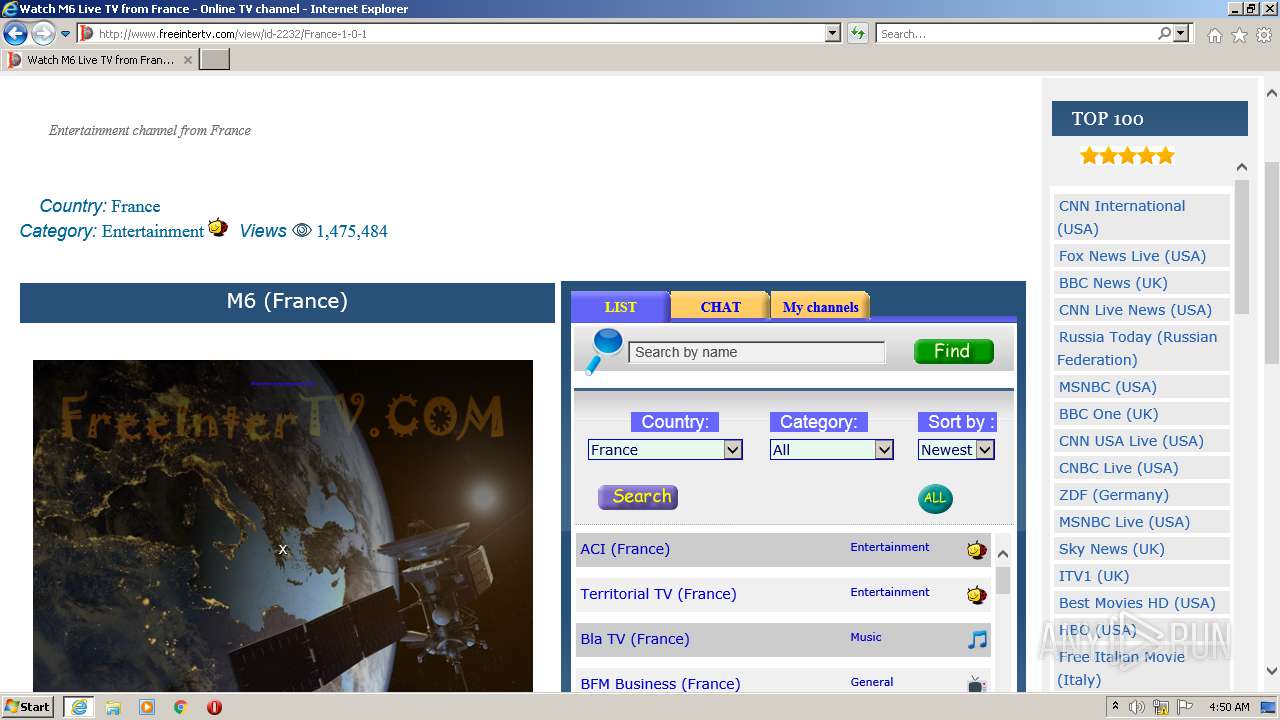Click the TV icon in BFM Business row
This screenshot has height=720, width=1280.
tap(977, 684)
